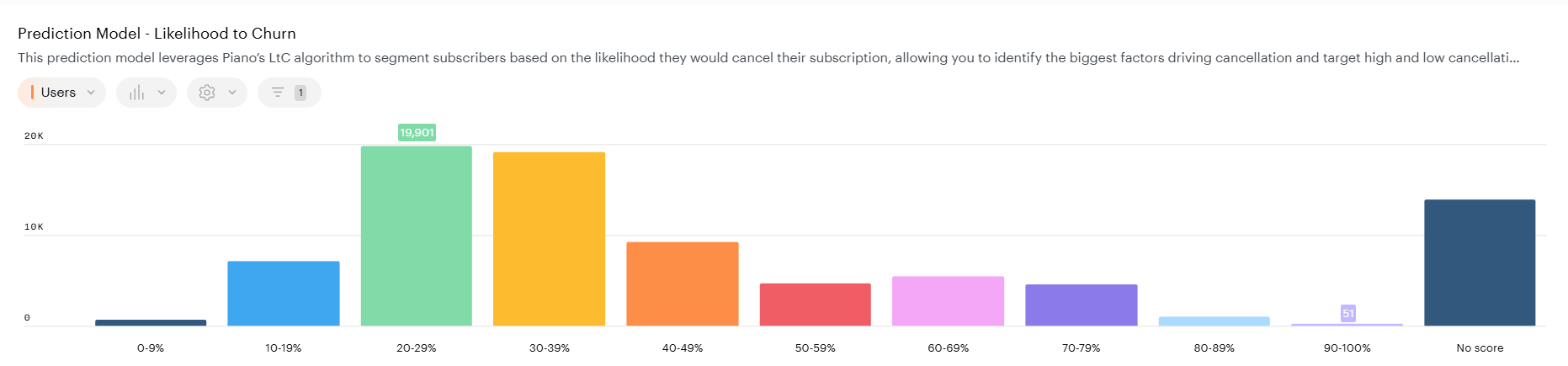Click the orange 40-49% bar
This screenshot has width=1568, height=366.
click(x=682, y=284)
